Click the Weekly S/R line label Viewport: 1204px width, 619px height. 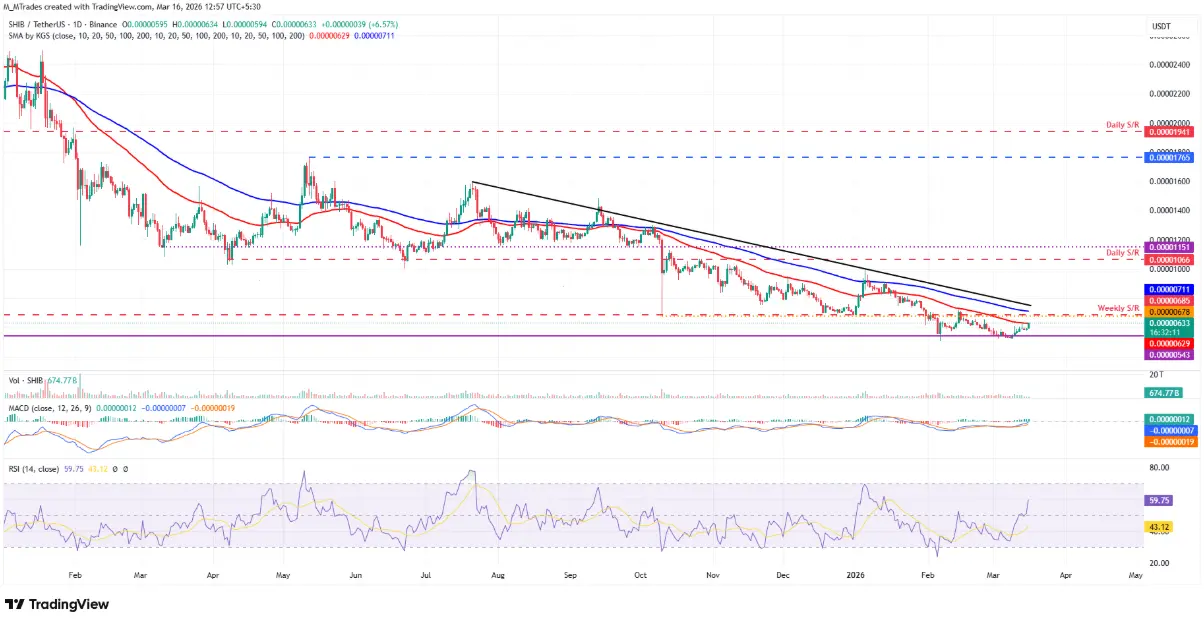[x=1119, y=308]
